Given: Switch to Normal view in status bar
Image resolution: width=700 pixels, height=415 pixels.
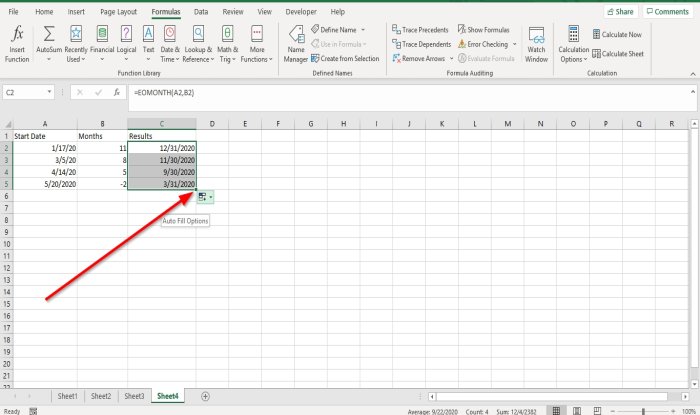Looking at the screenshot, I should pyautogui.click(x=556, y=411).
